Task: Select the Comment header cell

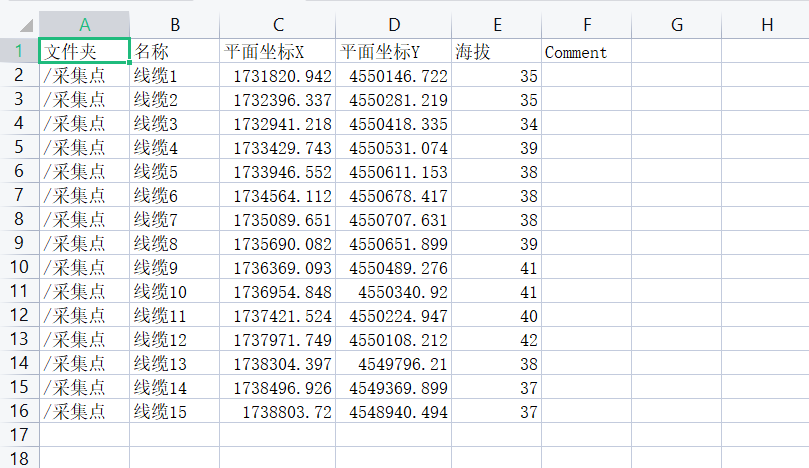Action: tap(586, 51)
